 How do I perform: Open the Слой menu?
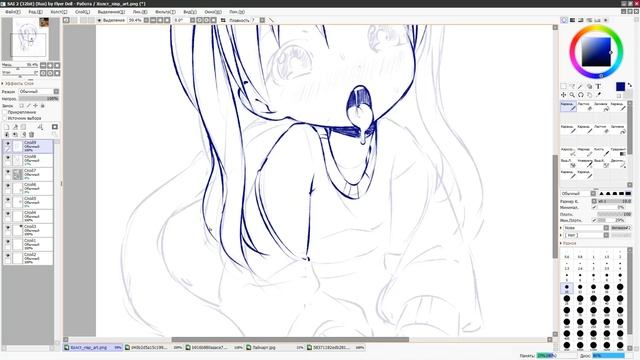point(82,12)
